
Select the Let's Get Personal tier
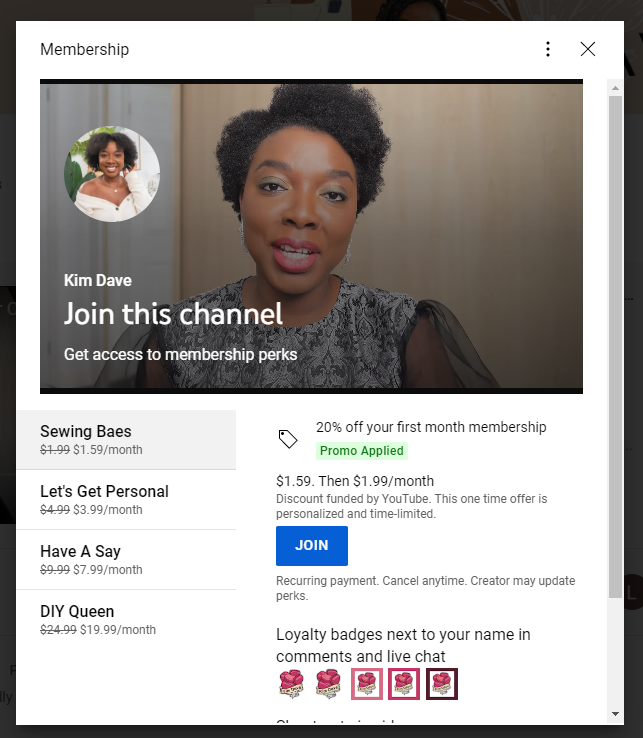126,499
